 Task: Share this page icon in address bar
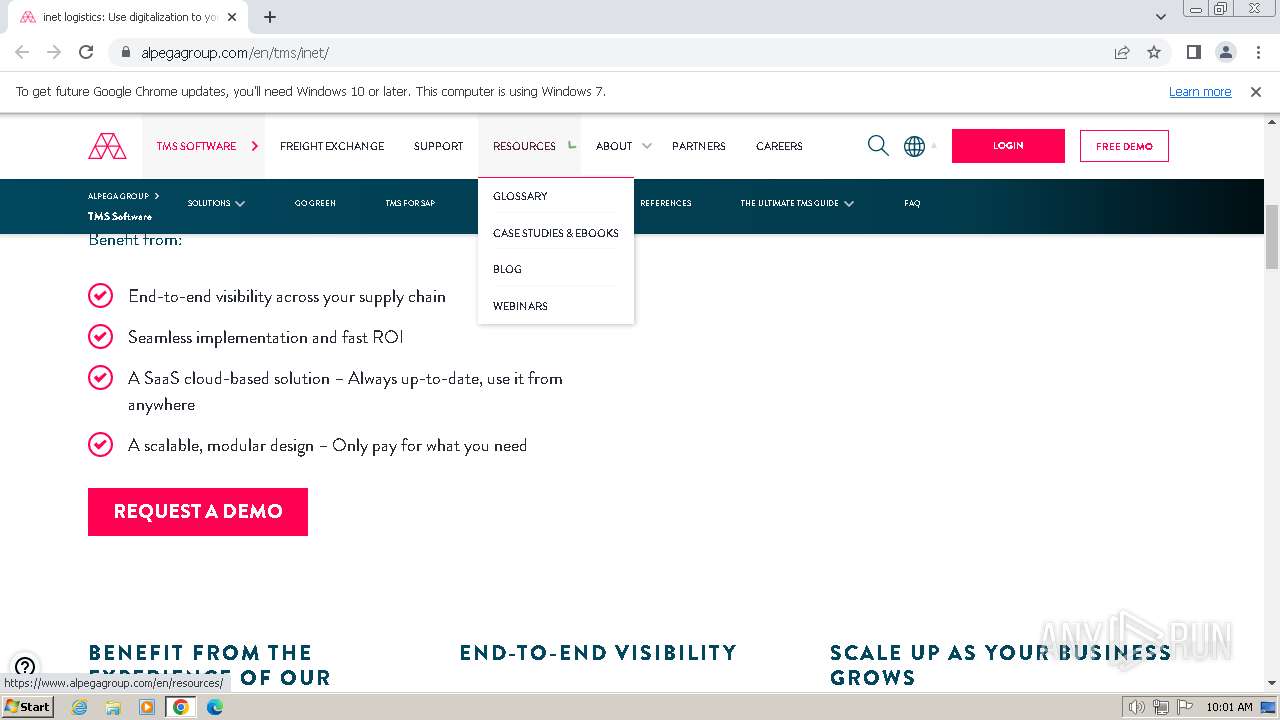tap(1122, 52)
